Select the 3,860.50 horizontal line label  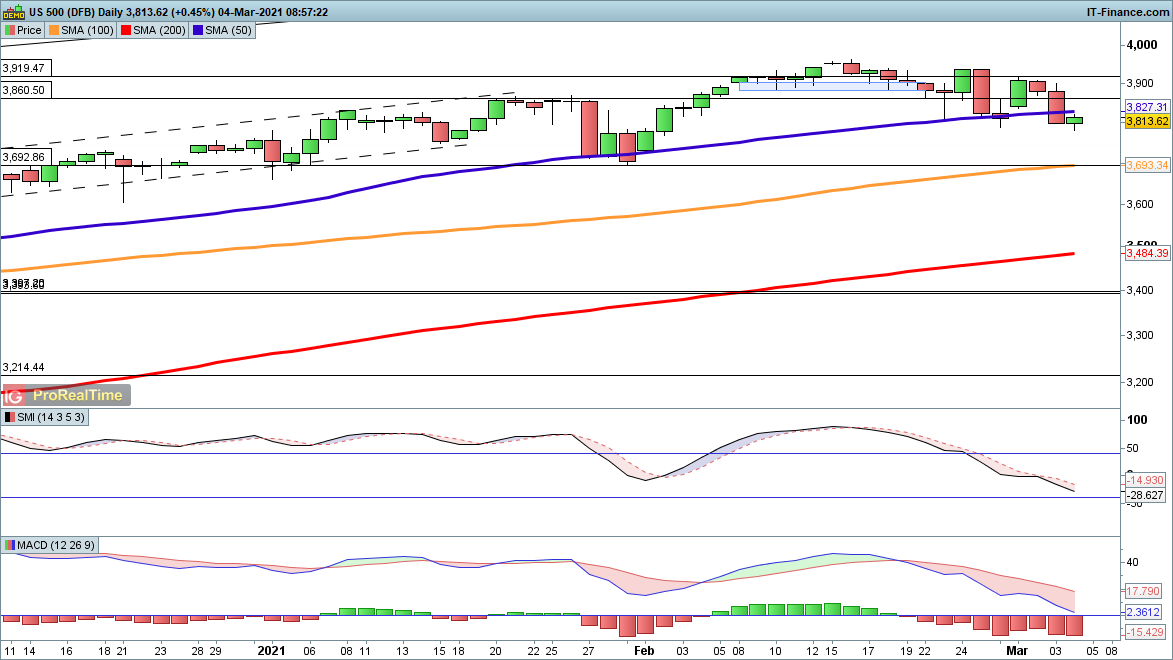tap(26, 90)
